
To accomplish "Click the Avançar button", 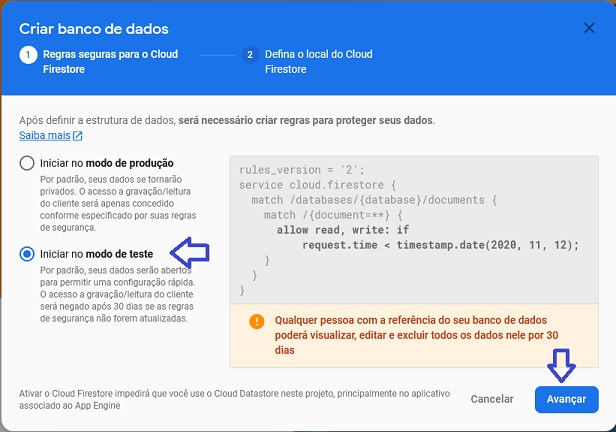I will (x=566, y=399).
